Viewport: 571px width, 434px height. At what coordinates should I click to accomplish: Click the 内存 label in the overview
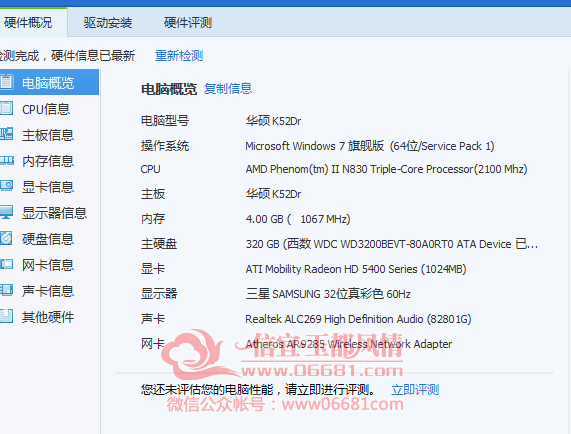click(153, 218)
